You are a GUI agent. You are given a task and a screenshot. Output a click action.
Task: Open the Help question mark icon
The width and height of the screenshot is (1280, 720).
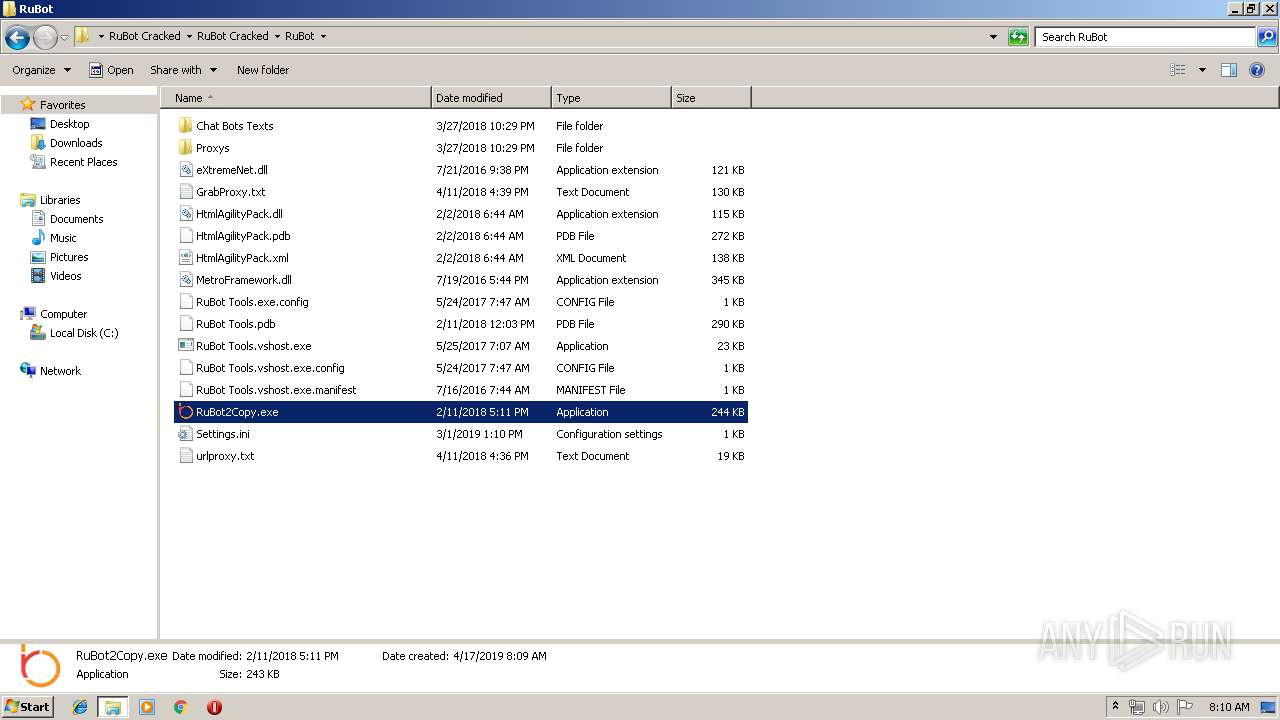click(1258, 70)
